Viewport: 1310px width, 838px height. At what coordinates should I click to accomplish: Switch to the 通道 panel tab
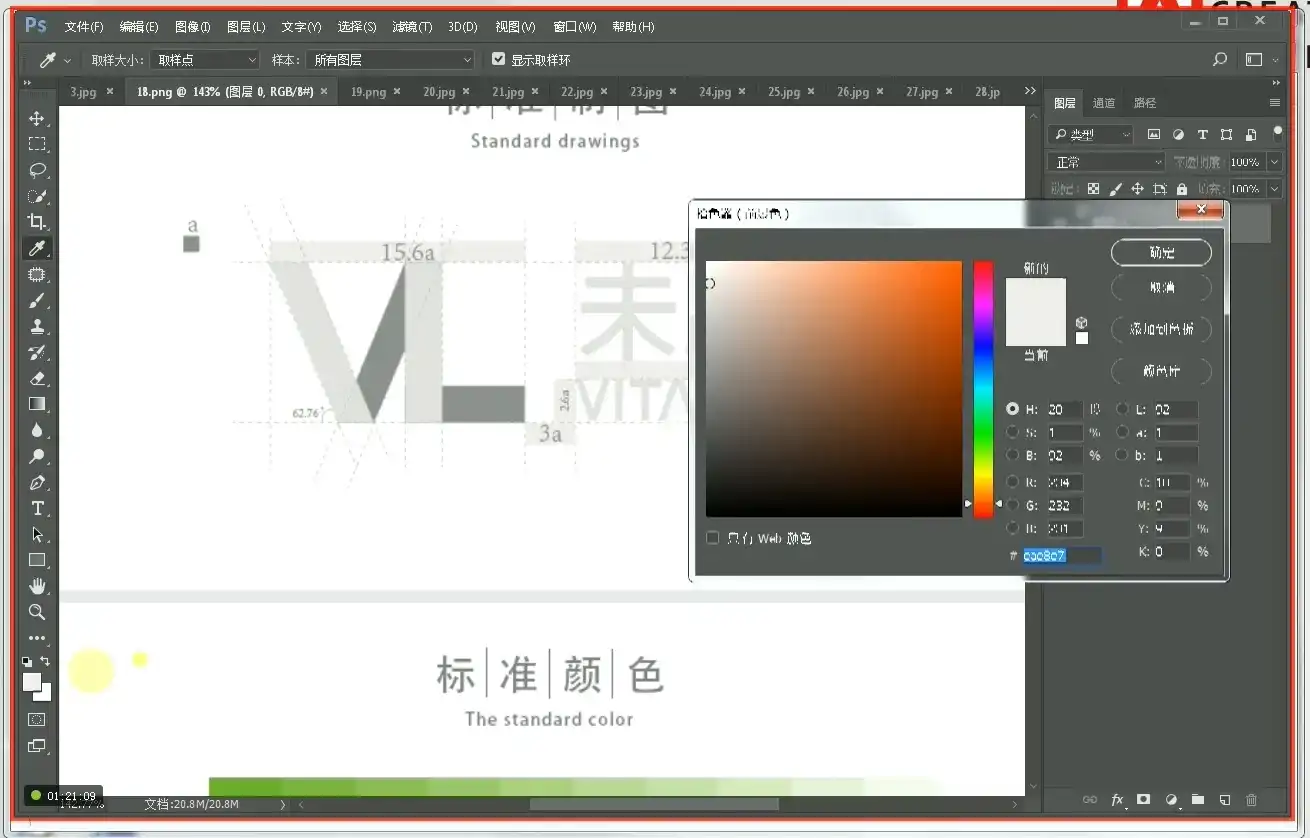click(1105, 102)
